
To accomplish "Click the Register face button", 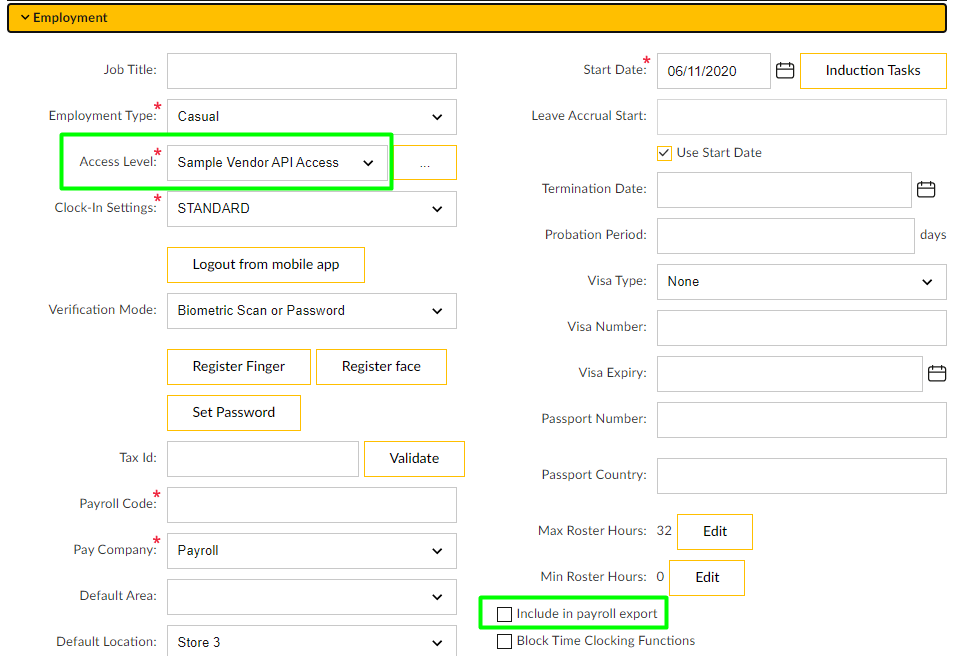I will [381, 367].
